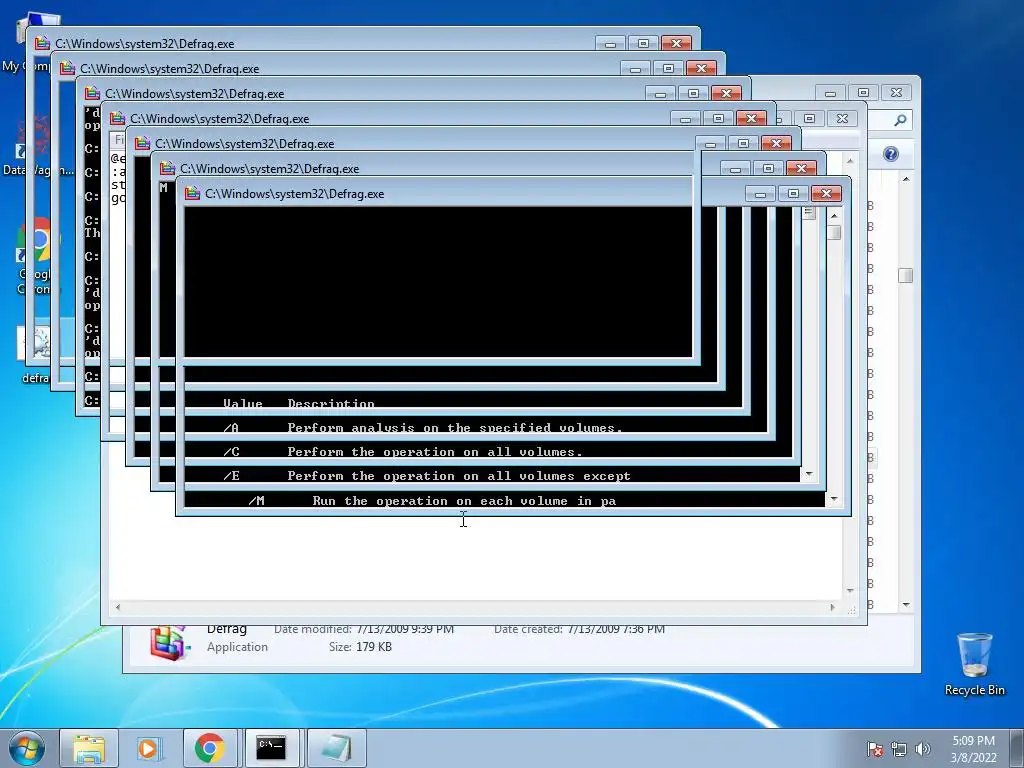The width and height of the screenshot is (1024, 768).
Task: Launch Windows Media Player from taskbar
Action: 148,748
